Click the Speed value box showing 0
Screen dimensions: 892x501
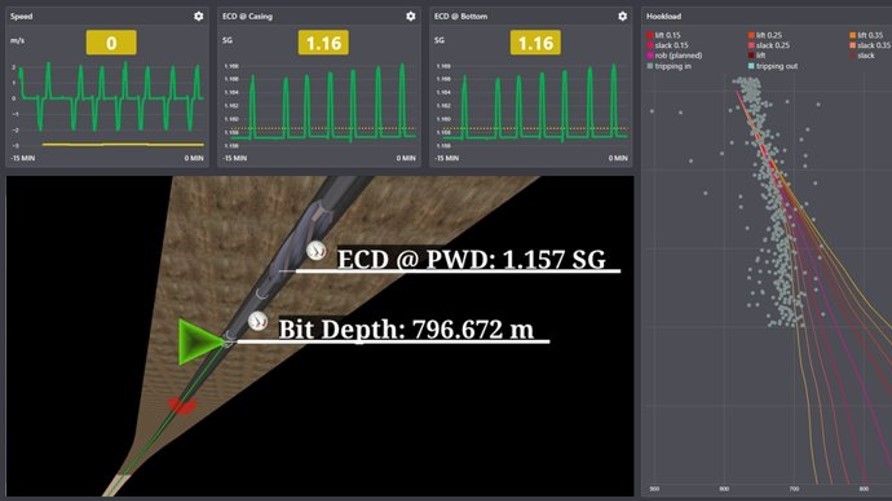[x=111, y=43]
